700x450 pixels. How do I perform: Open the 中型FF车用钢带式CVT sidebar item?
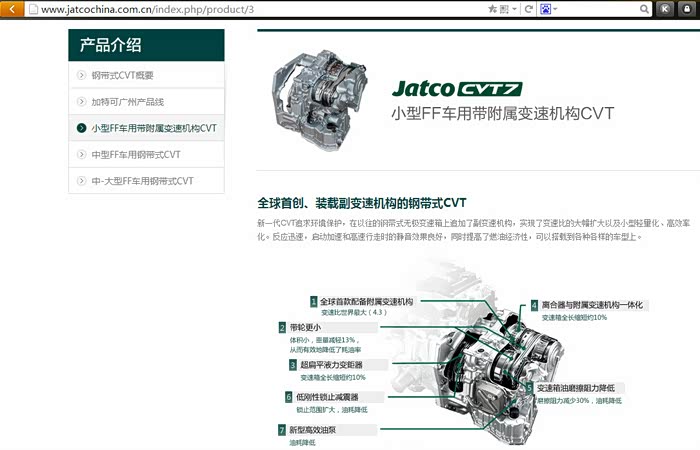[146, 154]
